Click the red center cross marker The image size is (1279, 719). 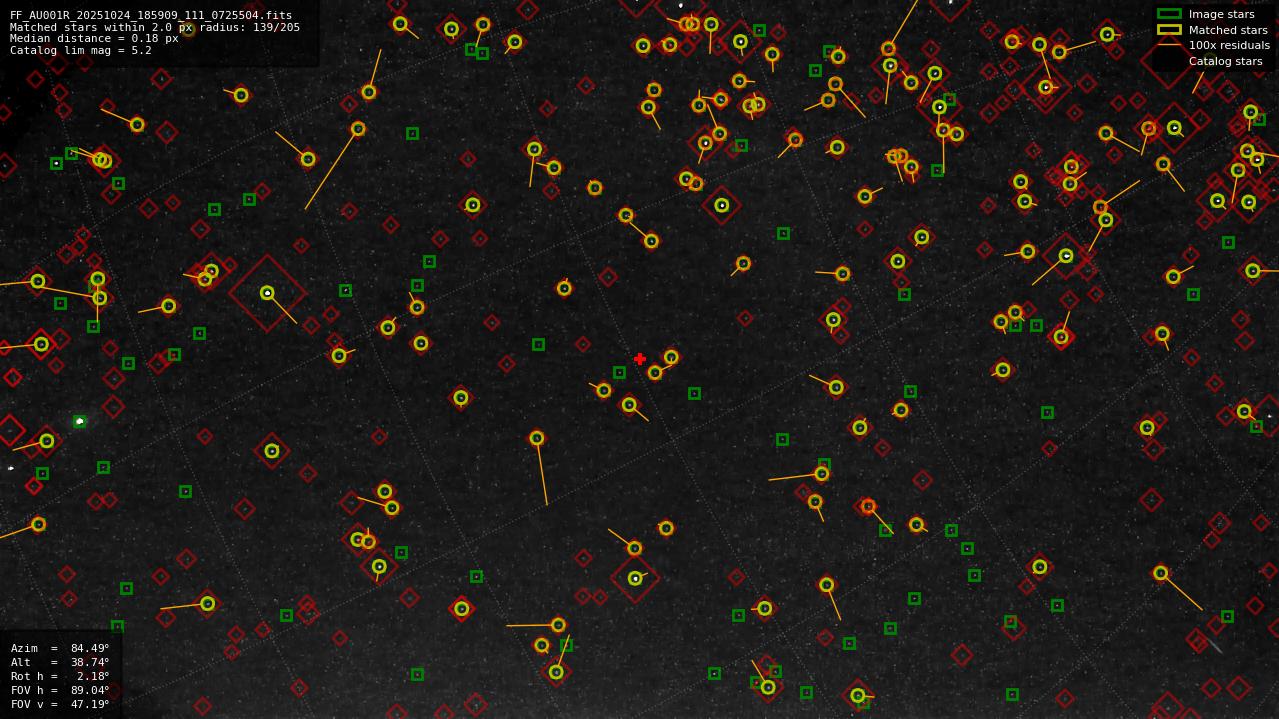click(x=640, y=359)
